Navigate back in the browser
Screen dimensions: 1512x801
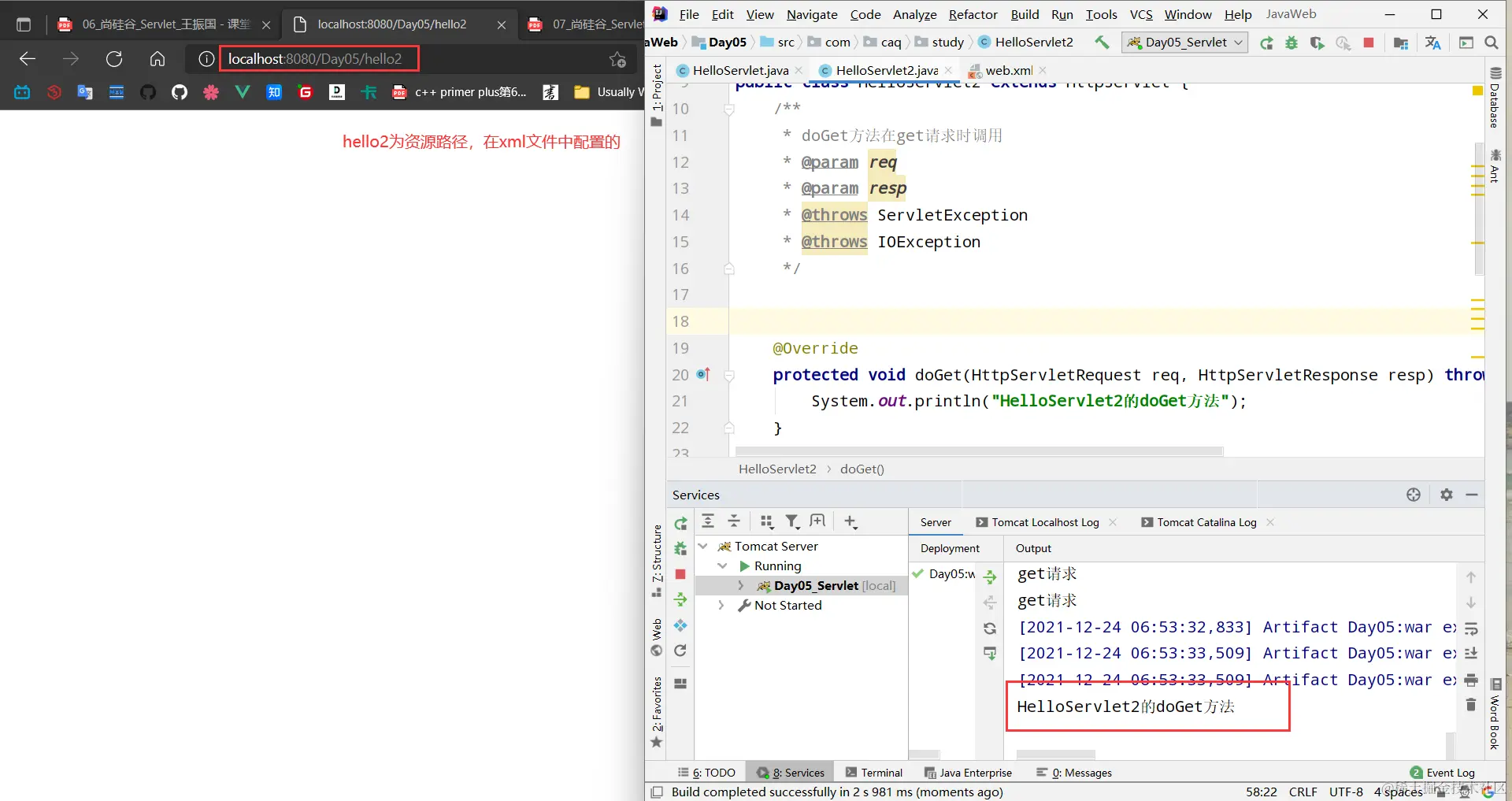[28, 59]
